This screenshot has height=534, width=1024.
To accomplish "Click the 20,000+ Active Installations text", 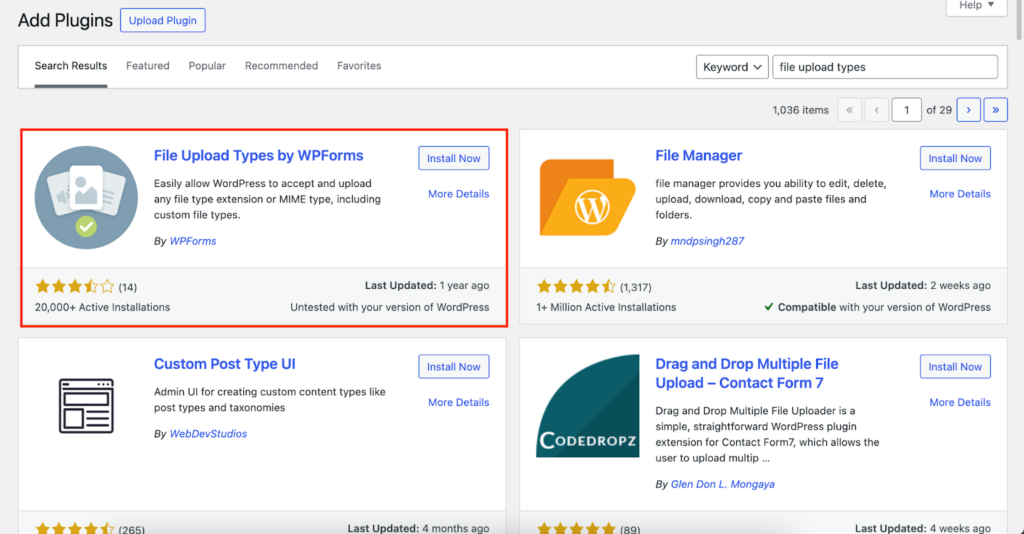I will pos(103,307).
